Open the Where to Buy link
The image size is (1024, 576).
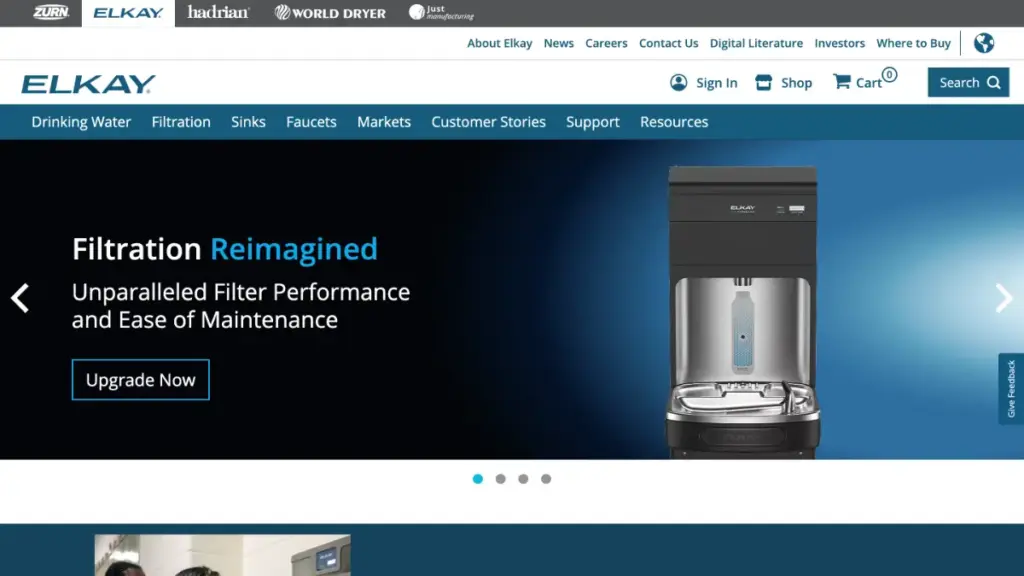tap(913, 43)
